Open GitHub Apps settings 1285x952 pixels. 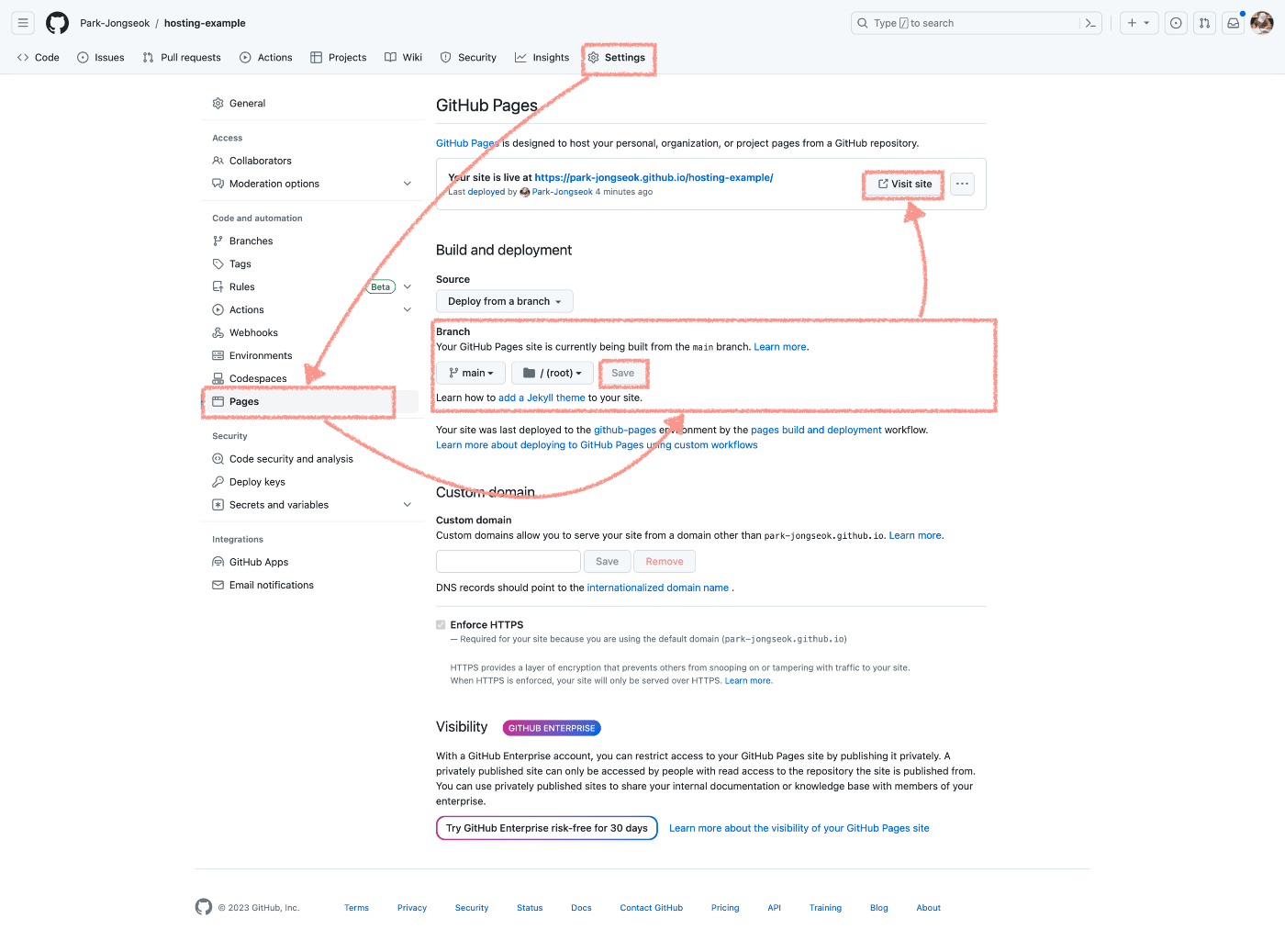coord(310,563)
